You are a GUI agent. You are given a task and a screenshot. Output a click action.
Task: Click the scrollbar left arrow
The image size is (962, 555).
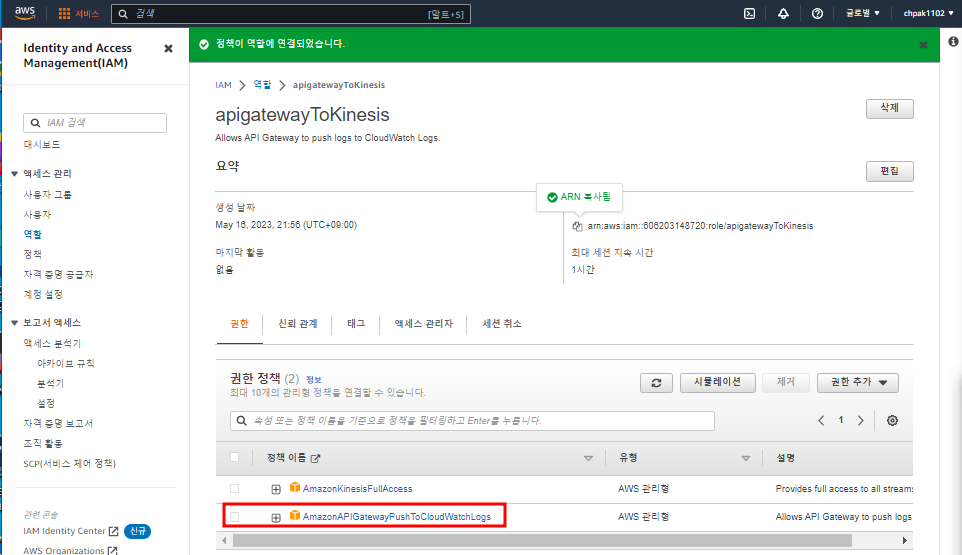[224, 540]
